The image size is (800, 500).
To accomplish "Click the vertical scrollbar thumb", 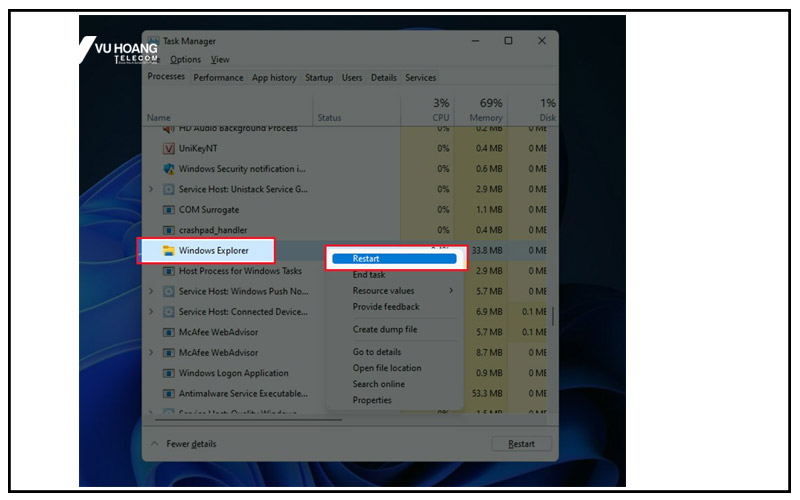I will coord(553,316).
